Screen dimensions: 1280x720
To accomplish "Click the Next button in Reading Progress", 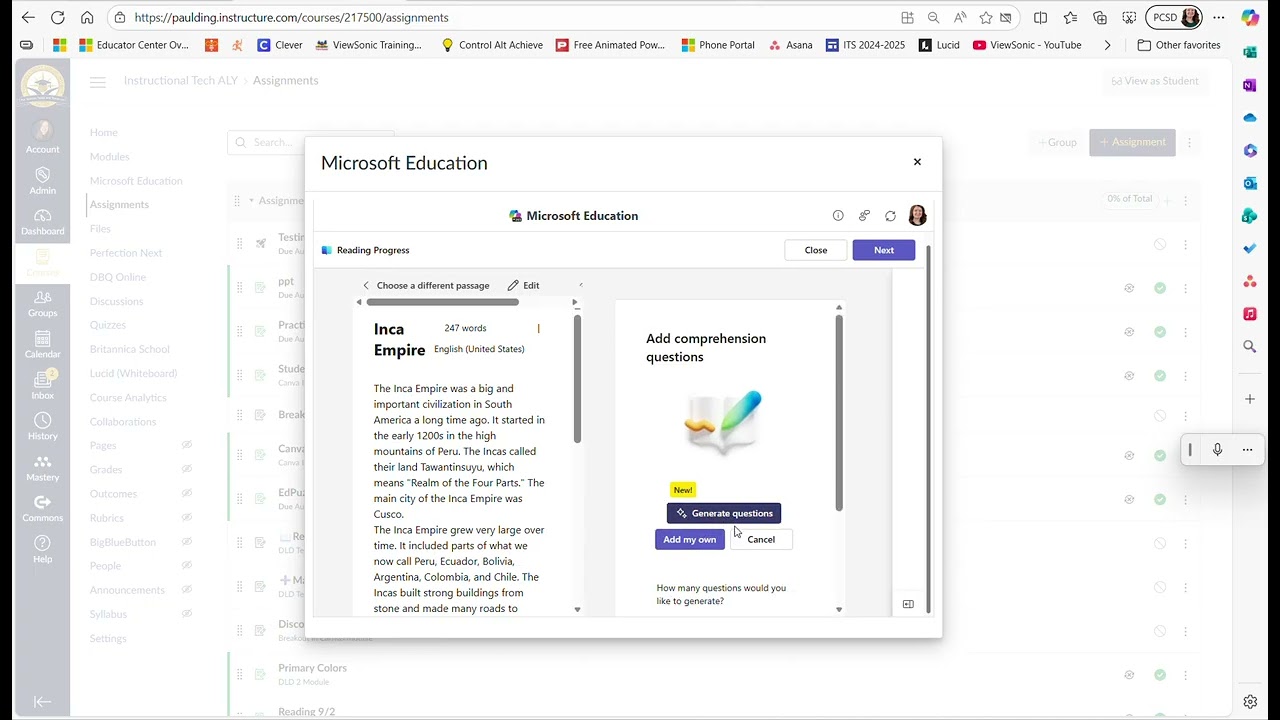I will (x=884, y=250).
